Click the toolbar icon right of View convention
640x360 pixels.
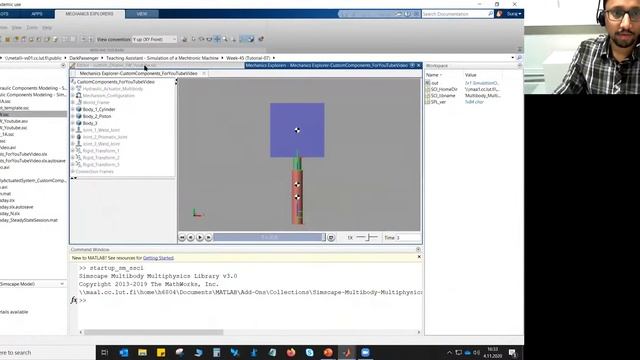point(184,39)
